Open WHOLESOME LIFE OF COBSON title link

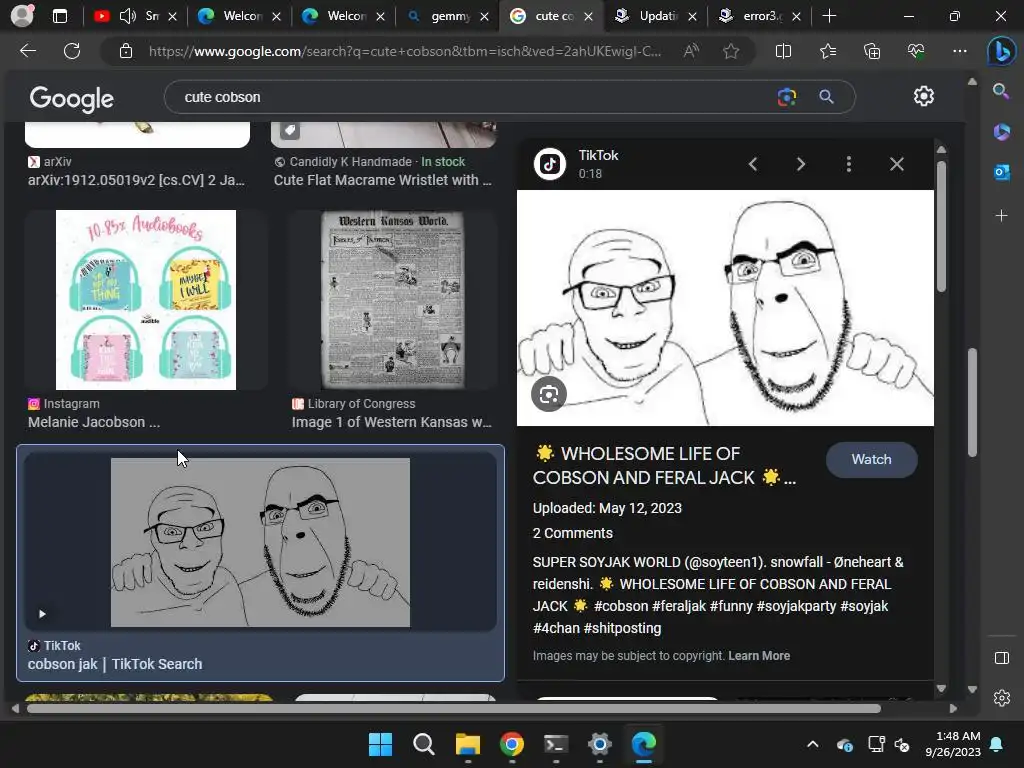[664, 465]
